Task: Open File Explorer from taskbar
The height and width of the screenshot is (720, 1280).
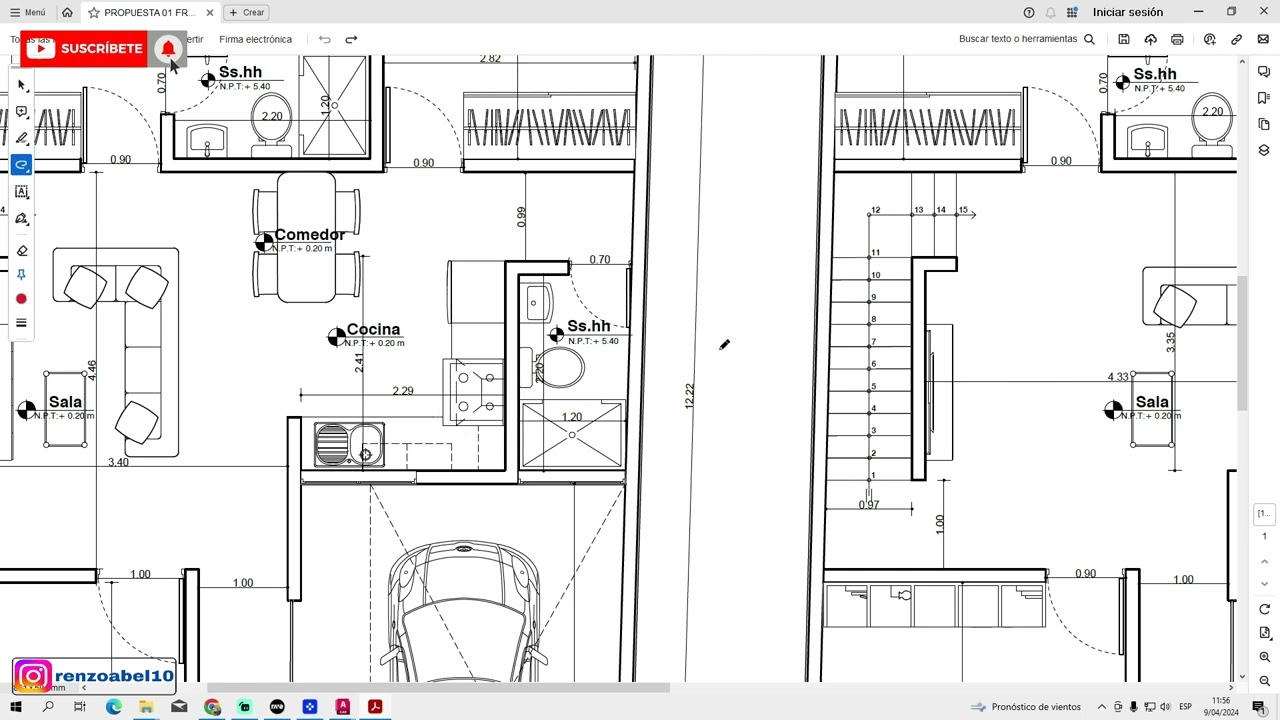Action: [146, 707]
